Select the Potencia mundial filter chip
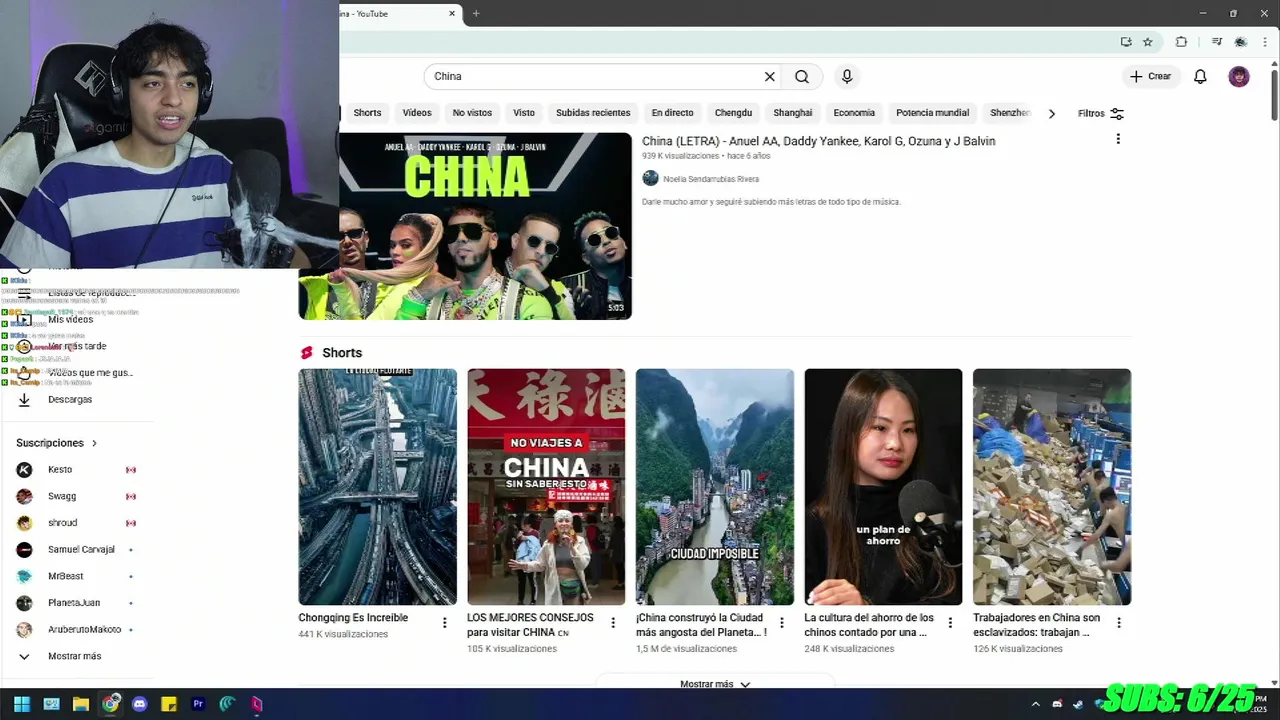Image resolution: width=1280 pixels, height=720 pixels. point(932,113)
